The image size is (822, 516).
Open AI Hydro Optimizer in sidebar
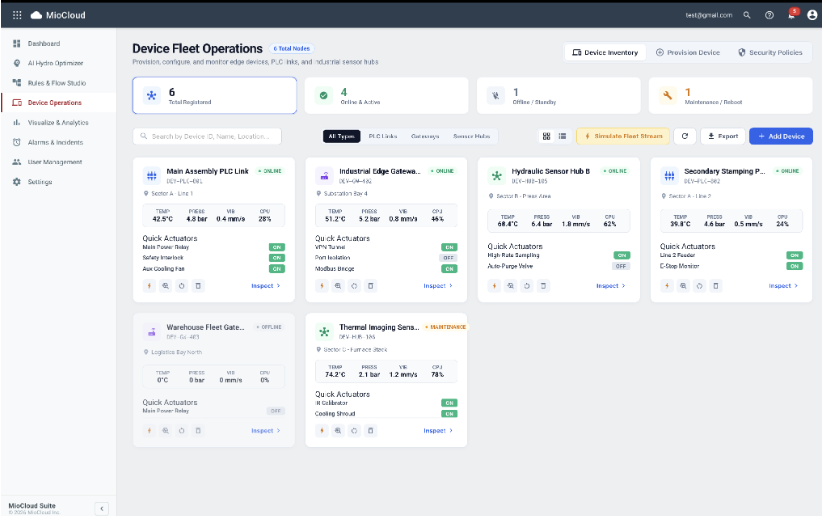(x=58, y=63)
